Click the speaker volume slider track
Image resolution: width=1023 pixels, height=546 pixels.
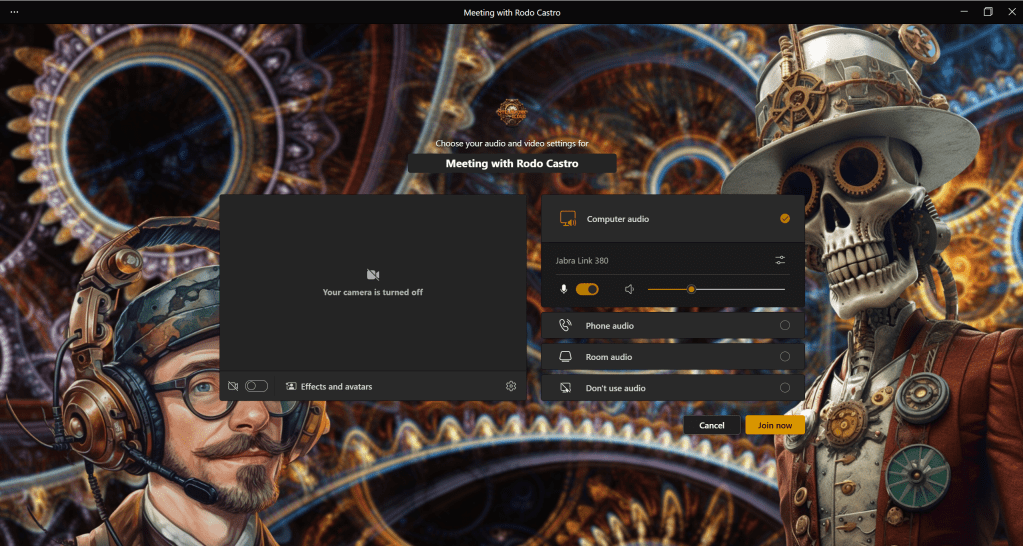click(740, 289)
